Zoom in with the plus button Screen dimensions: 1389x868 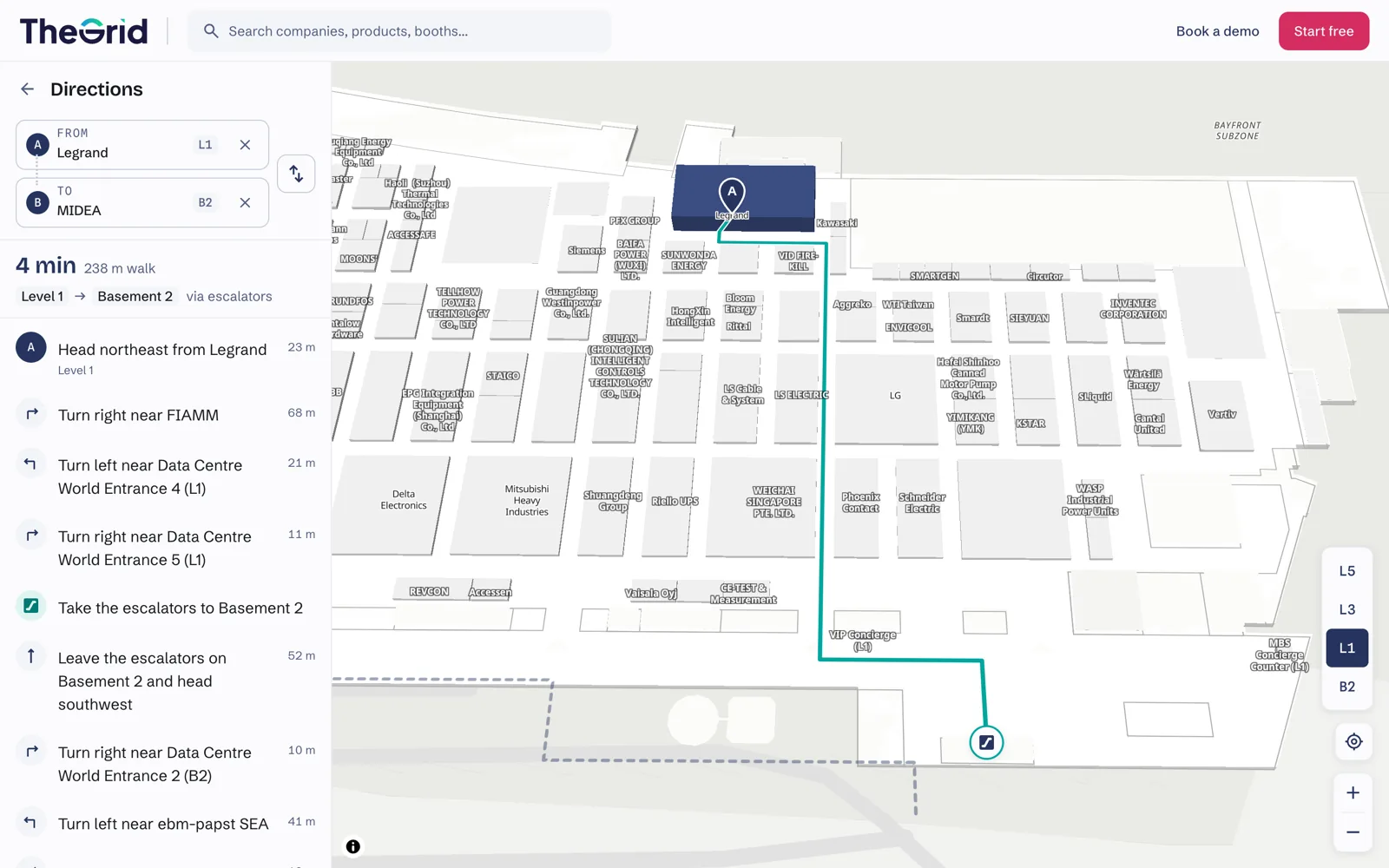1353,792
